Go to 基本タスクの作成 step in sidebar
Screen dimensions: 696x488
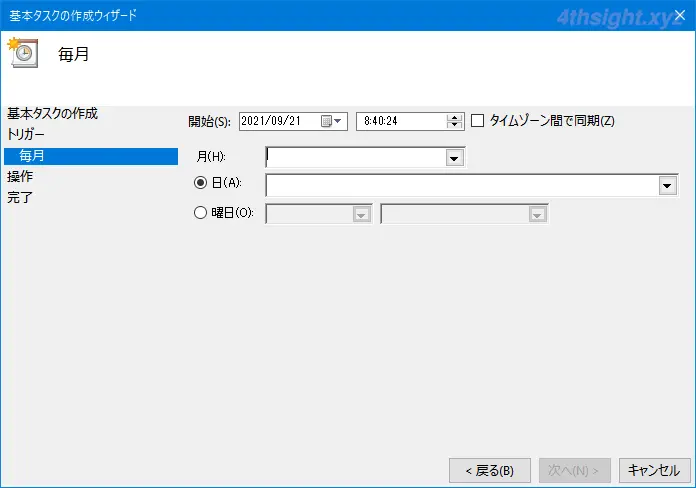point(52,114)
